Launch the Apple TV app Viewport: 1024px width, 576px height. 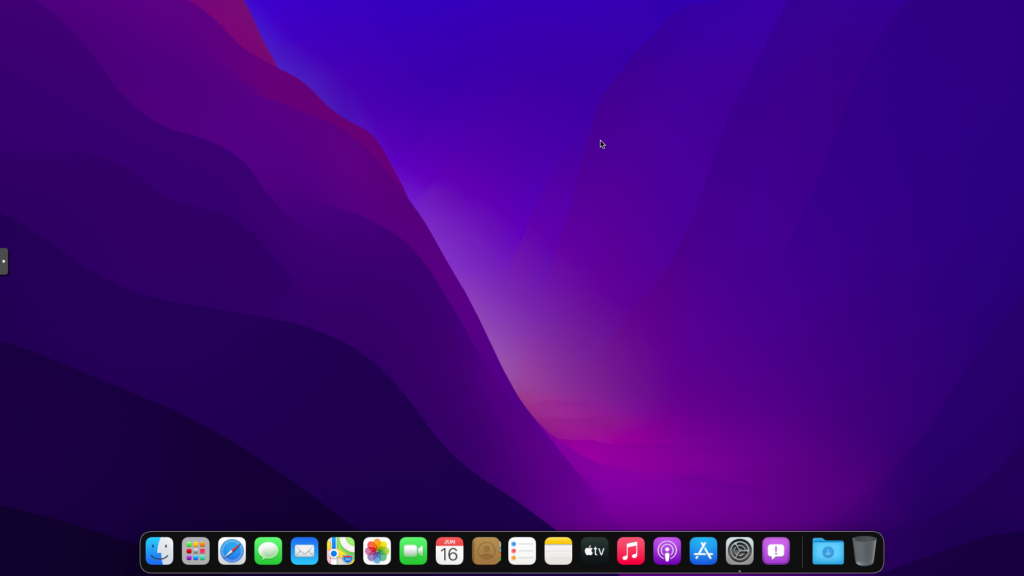point(595,551)
